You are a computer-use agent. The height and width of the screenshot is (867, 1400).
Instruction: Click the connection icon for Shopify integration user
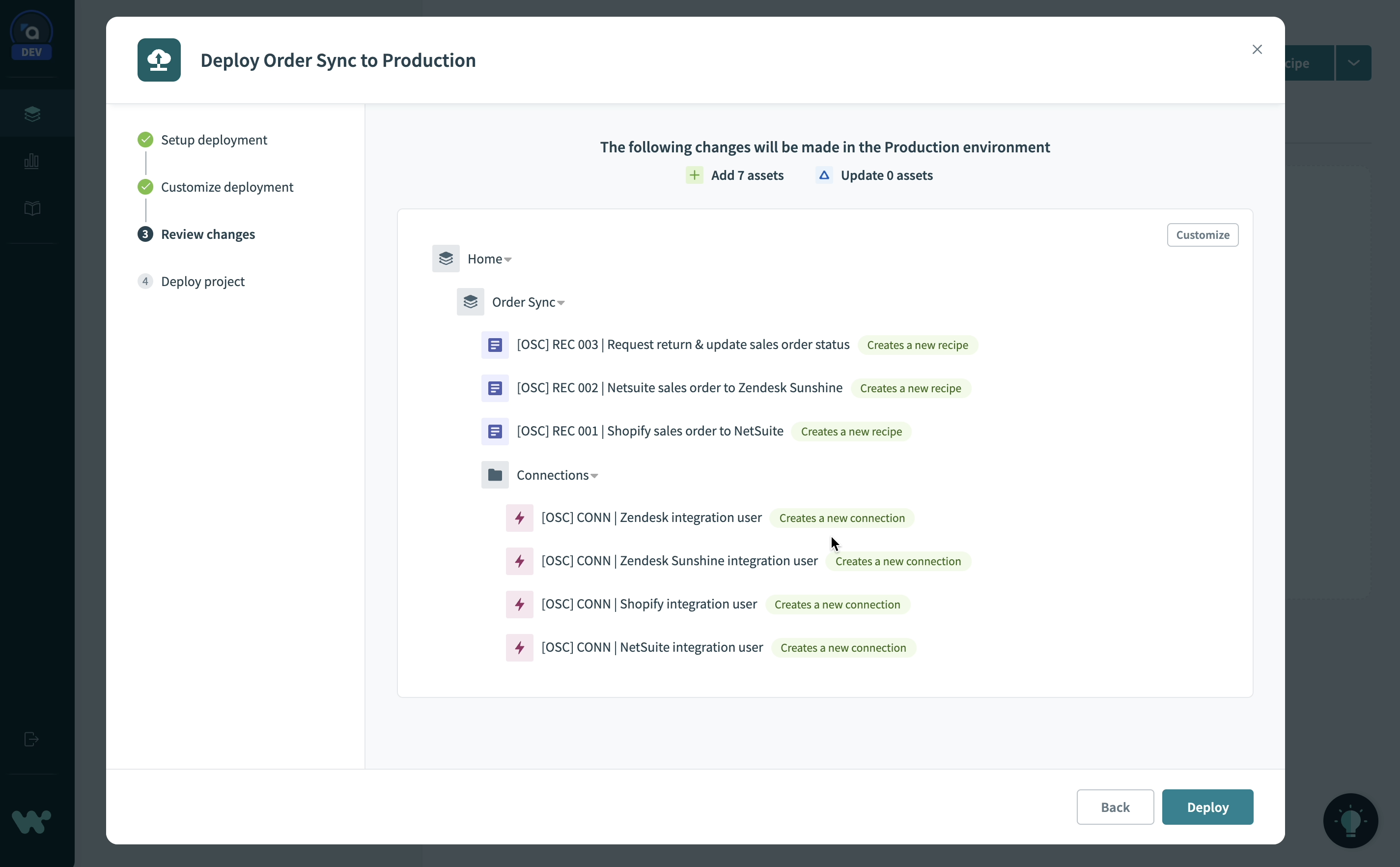pyautogui.click(x=519, y=604)
